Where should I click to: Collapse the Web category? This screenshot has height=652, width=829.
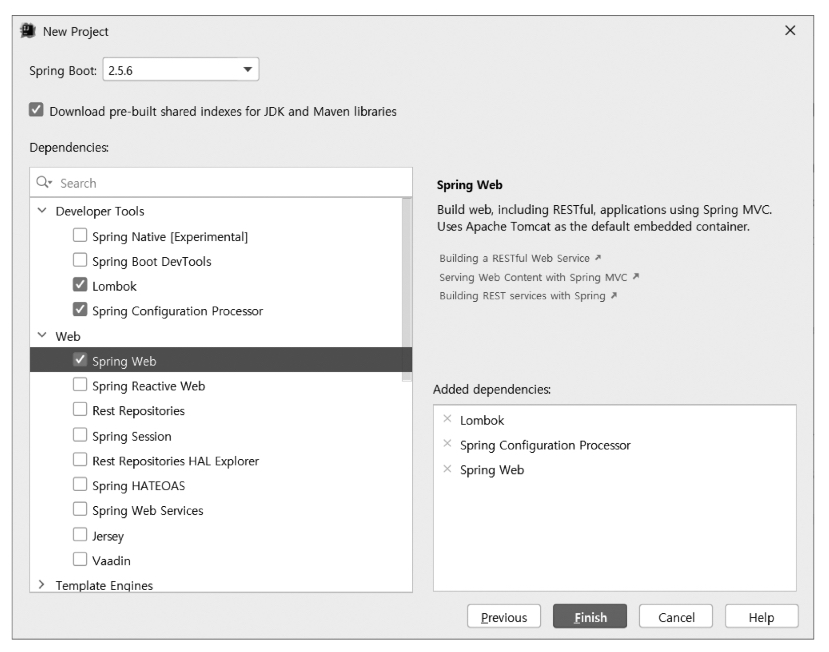click(x=42, y=335)
